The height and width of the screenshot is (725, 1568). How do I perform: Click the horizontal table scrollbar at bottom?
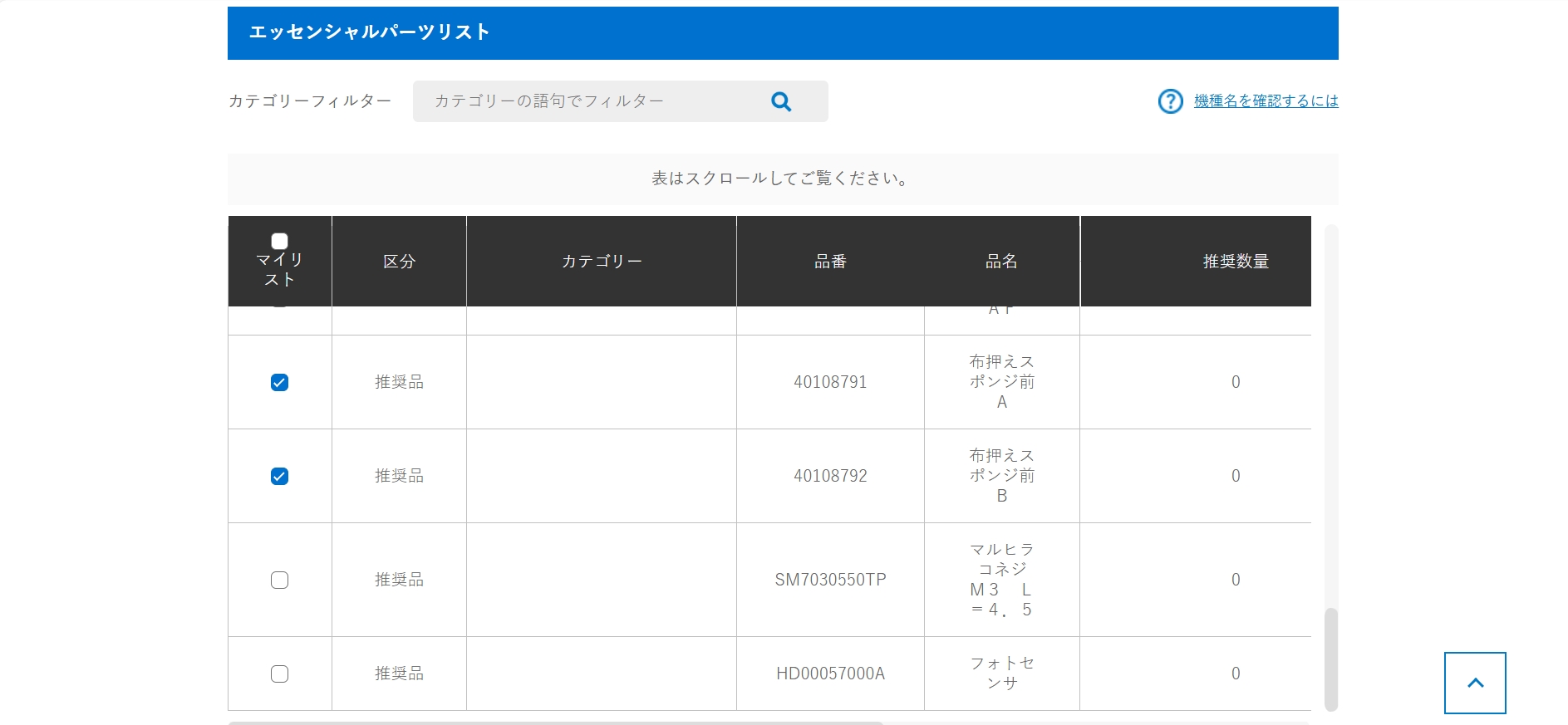(x=555, y=723)
